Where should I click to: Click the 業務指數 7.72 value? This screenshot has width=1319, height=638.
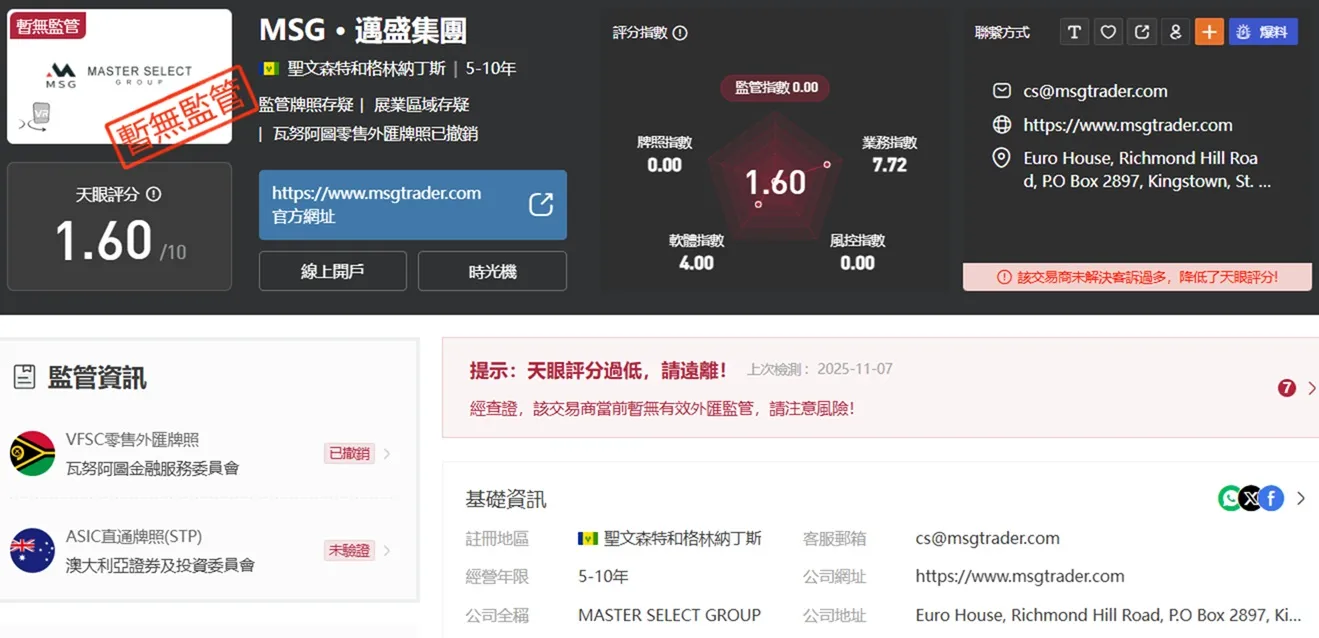pyautogui.click(x=889, y=165)
